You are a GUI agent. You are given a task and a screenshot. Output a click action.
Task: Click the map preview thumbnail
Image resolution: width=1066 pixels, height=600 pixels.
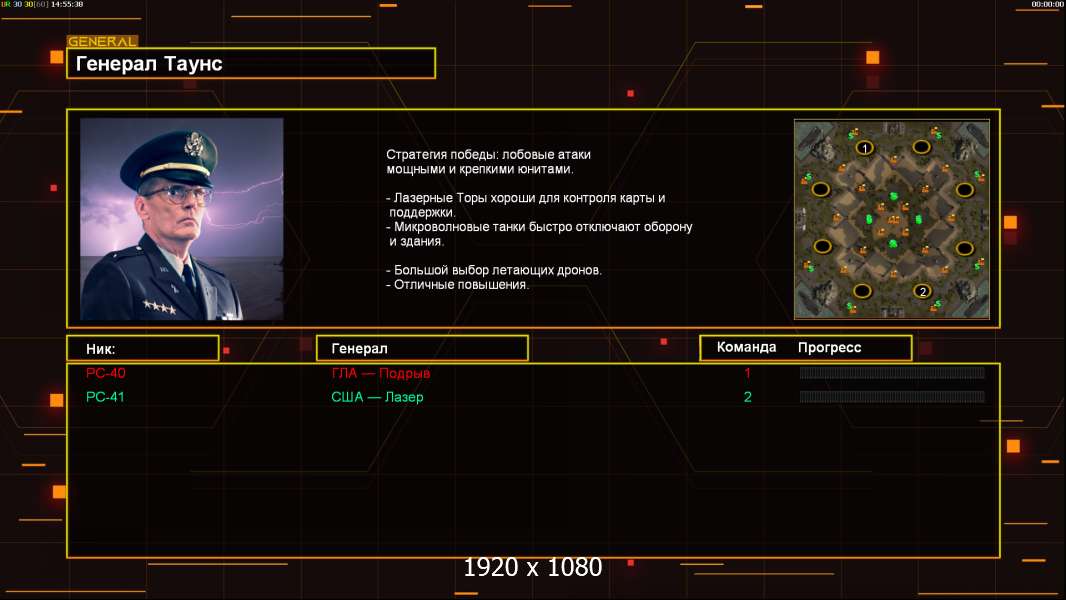pos(892,219)
